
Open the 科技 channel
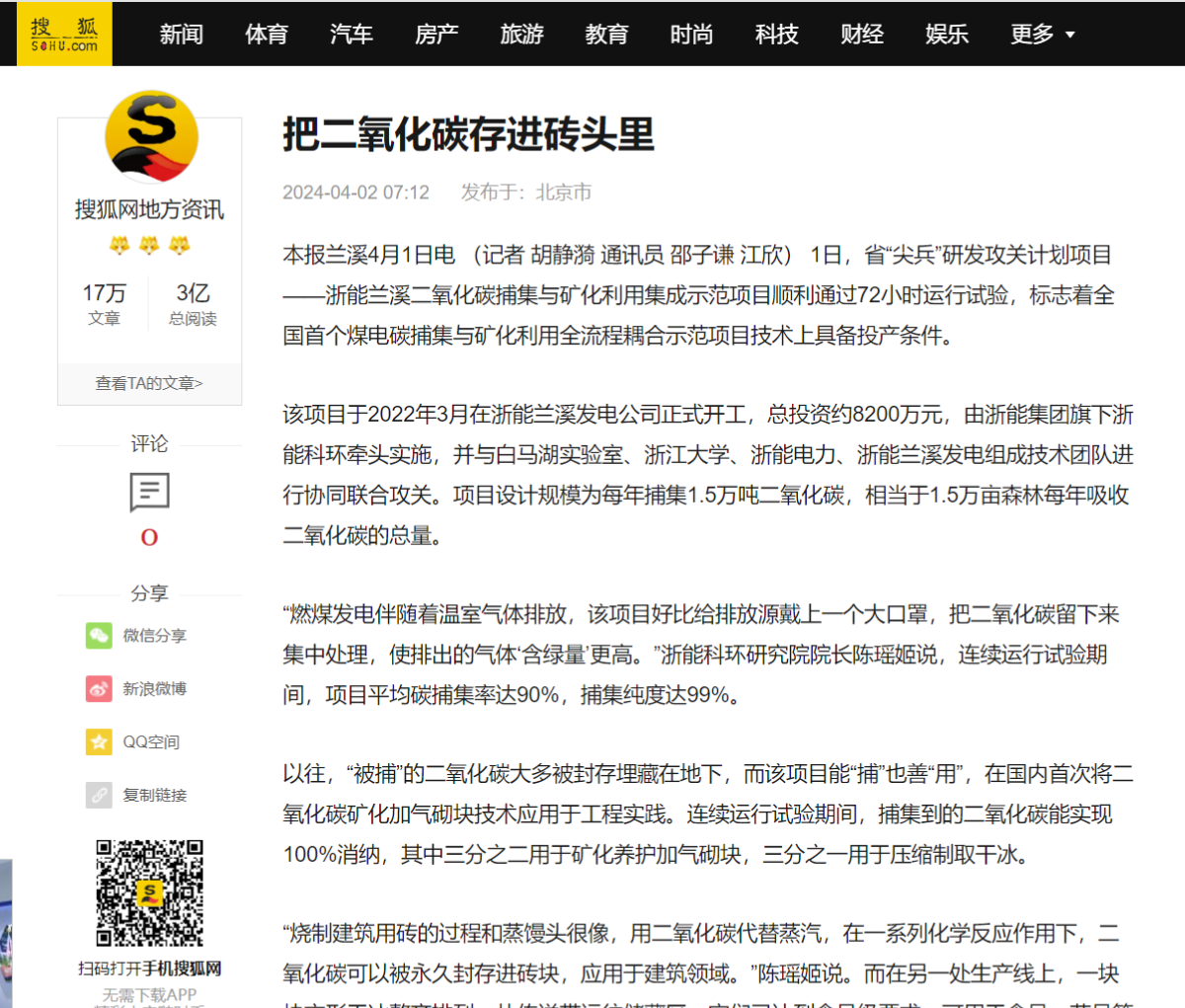pos(776,35)
